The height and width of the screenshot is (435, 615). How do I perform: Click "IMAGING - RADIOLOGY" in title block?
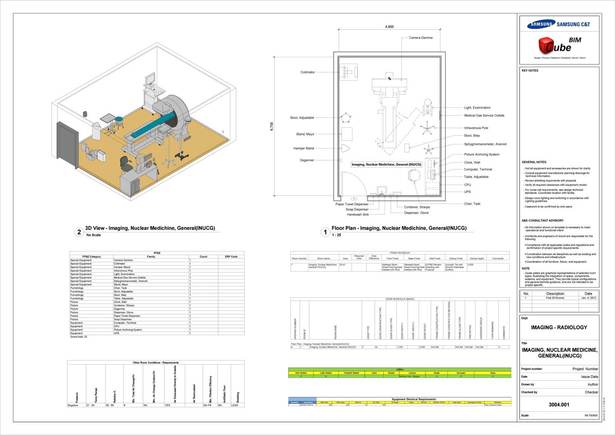(x=559, y=327)
